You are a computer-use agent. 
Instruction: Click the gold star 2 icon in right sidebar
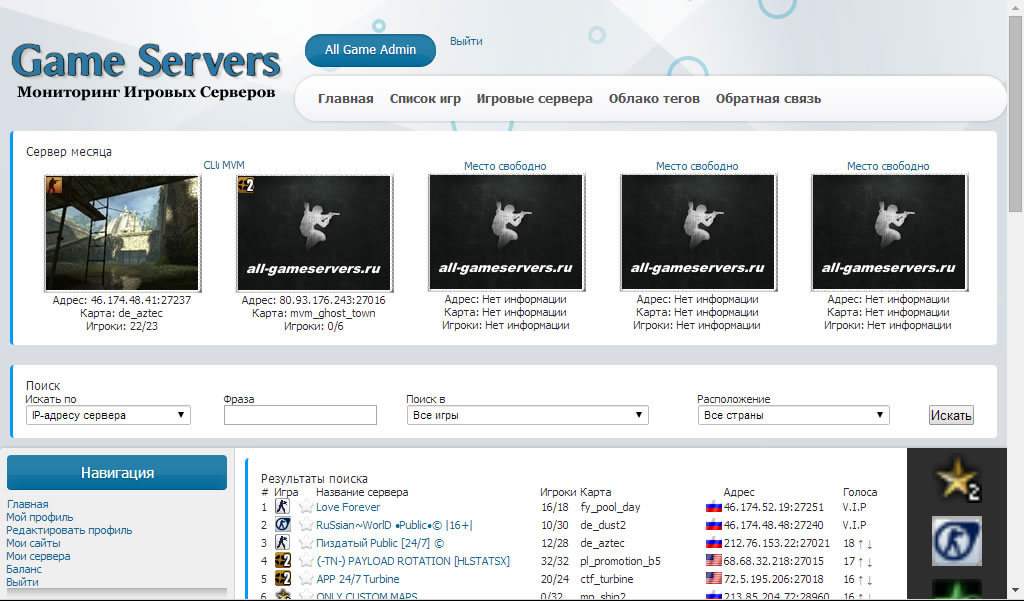pos(957,479)
